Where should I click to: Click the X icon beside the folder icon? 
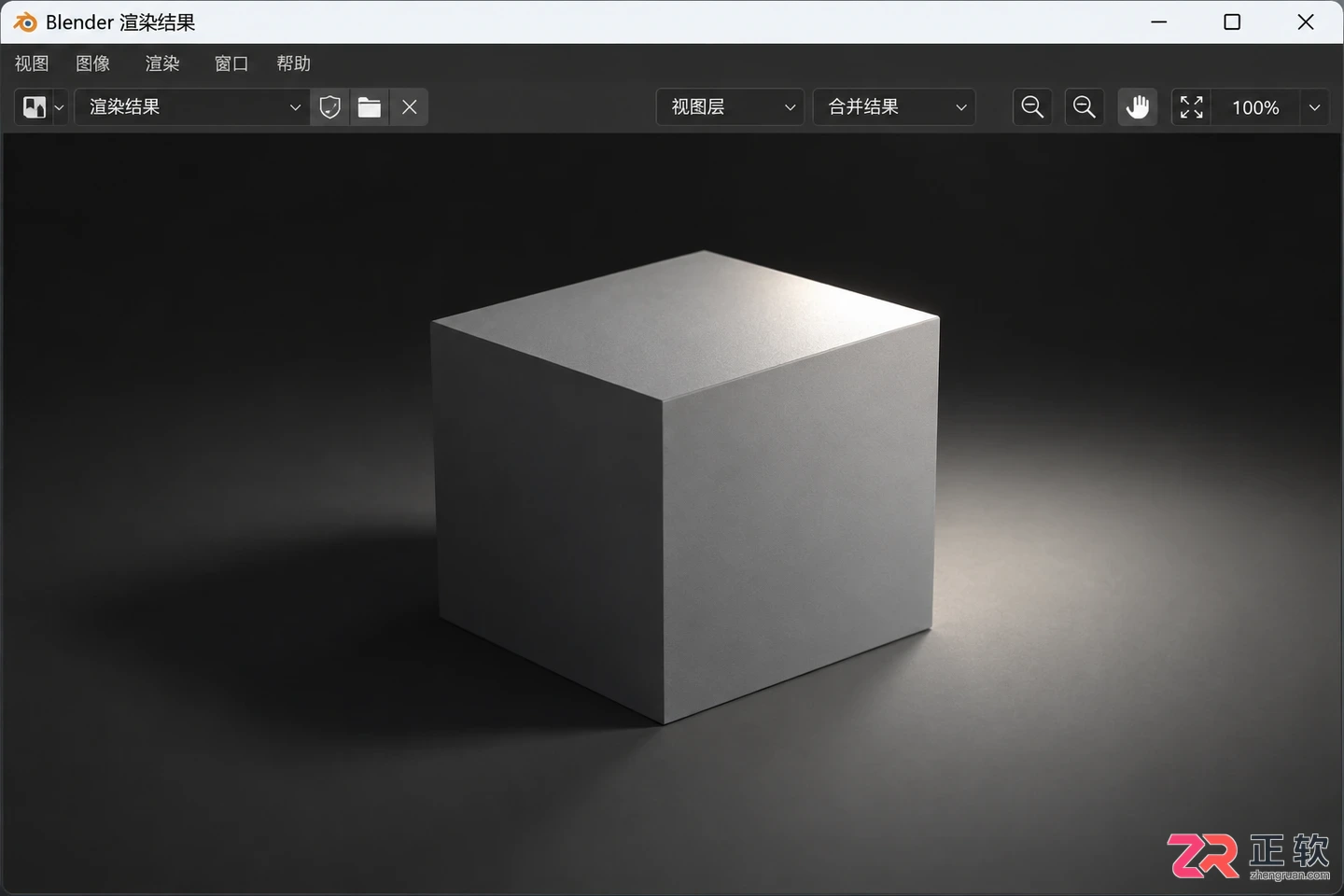coord(410,107)
